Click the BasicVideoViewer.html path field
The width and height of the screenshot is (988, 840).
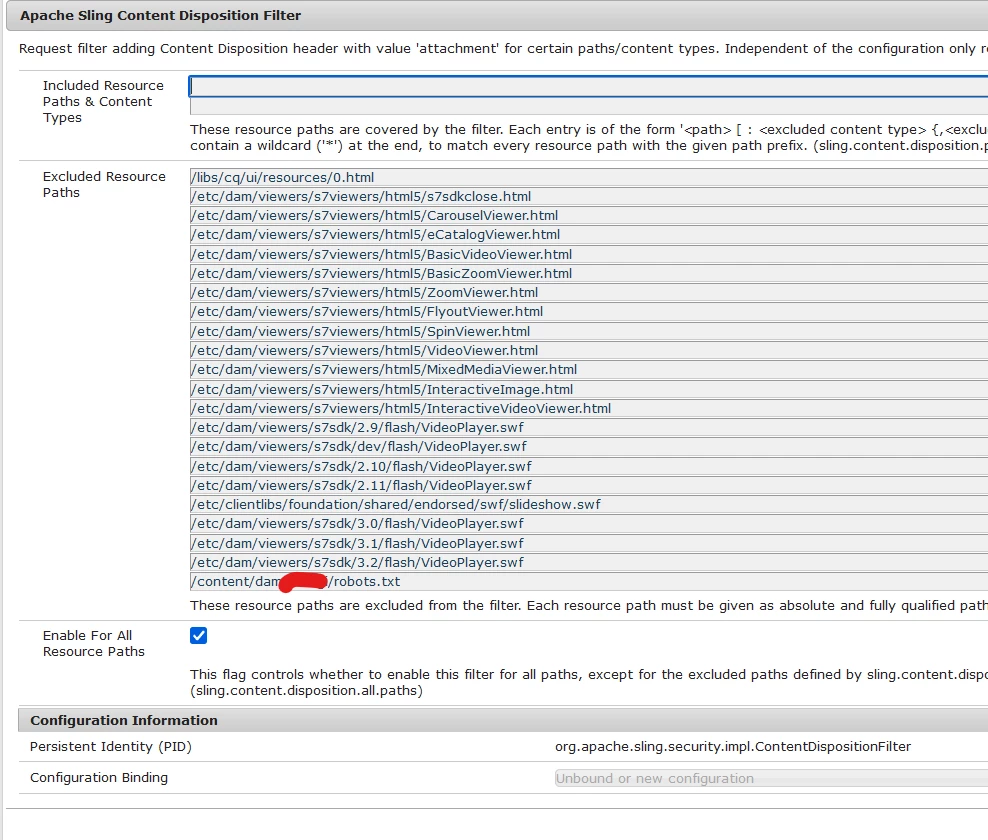point(589,254)
